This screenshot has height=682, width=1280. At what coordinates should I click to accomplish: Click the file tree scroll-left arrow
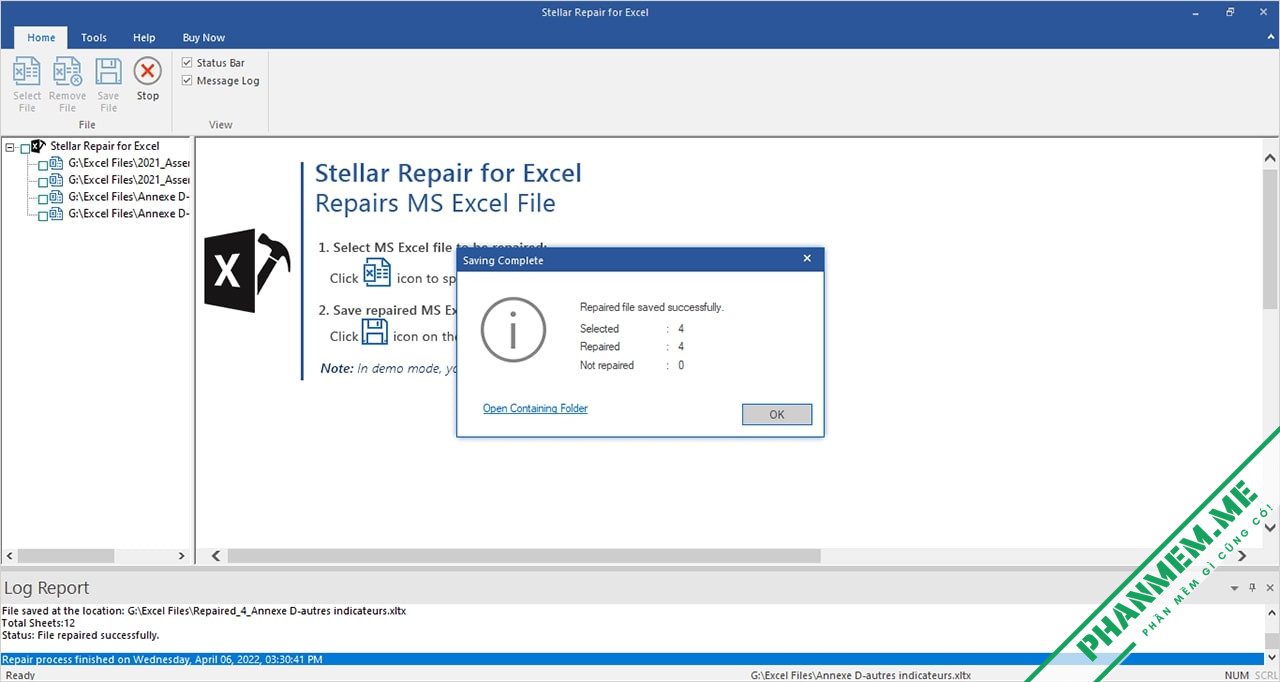coord(10,556)
